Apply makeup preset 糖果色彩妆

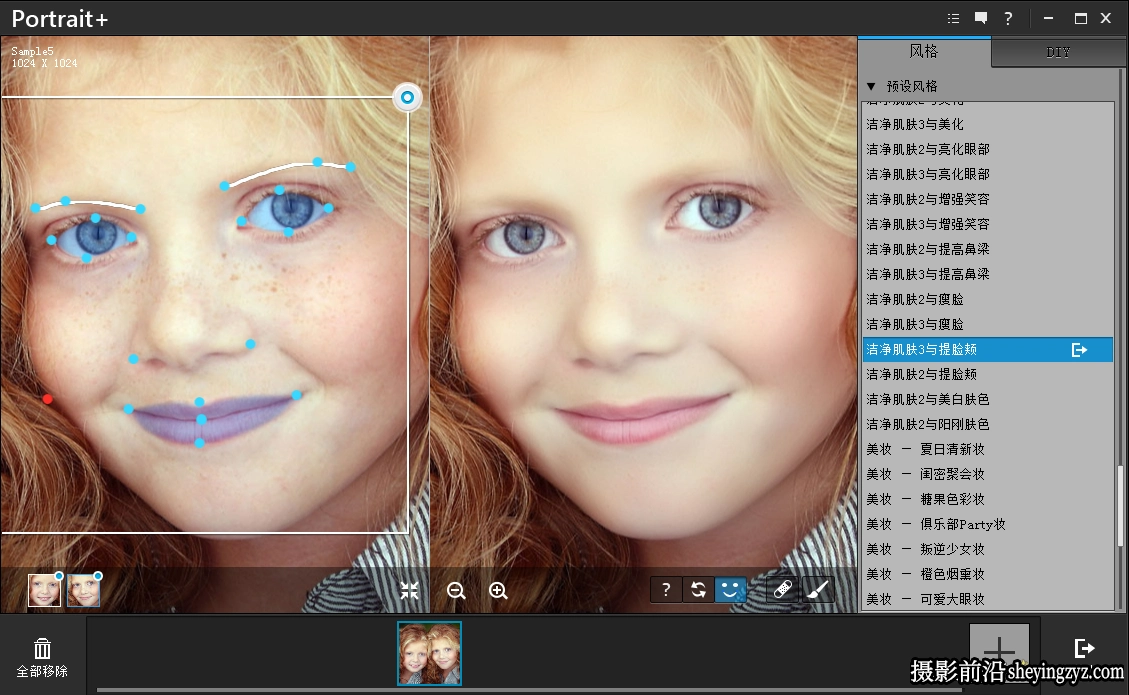tap(988, 500)
